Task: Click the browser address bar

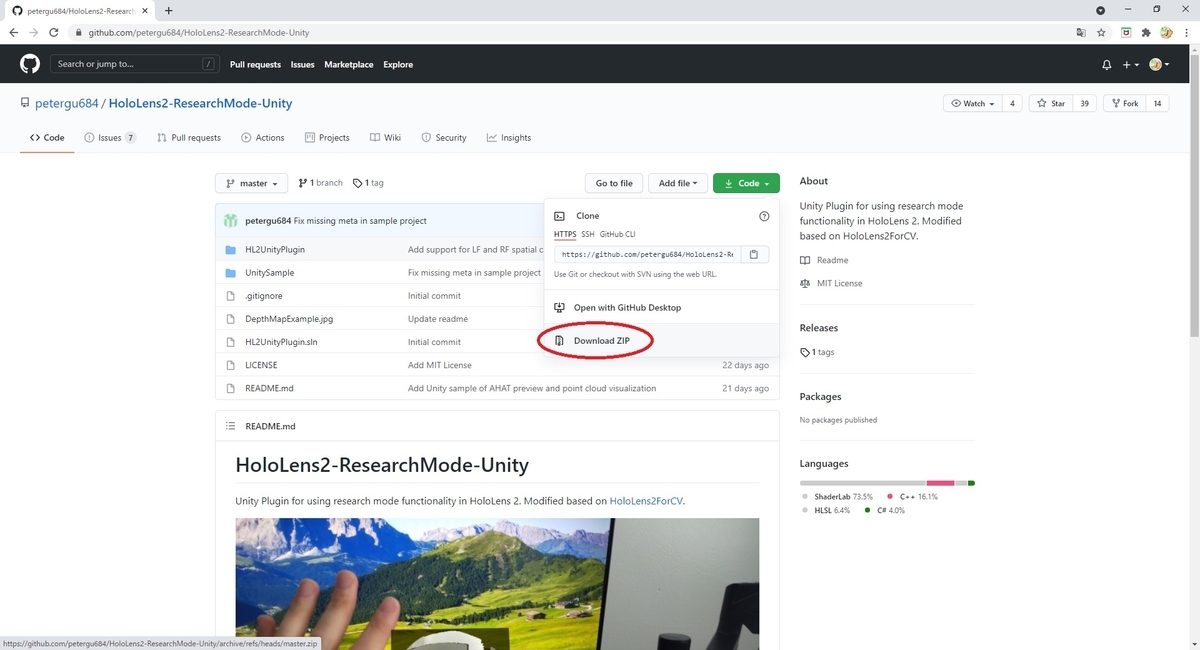Action: (570, 32)
